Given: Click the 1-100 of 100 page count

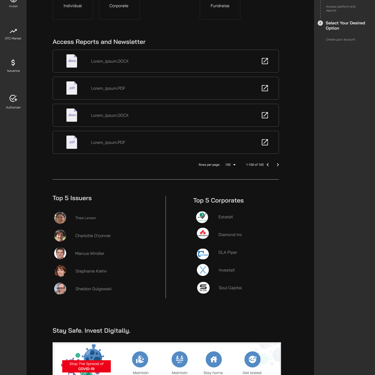Looking at the screenshot, I should 255,165.
